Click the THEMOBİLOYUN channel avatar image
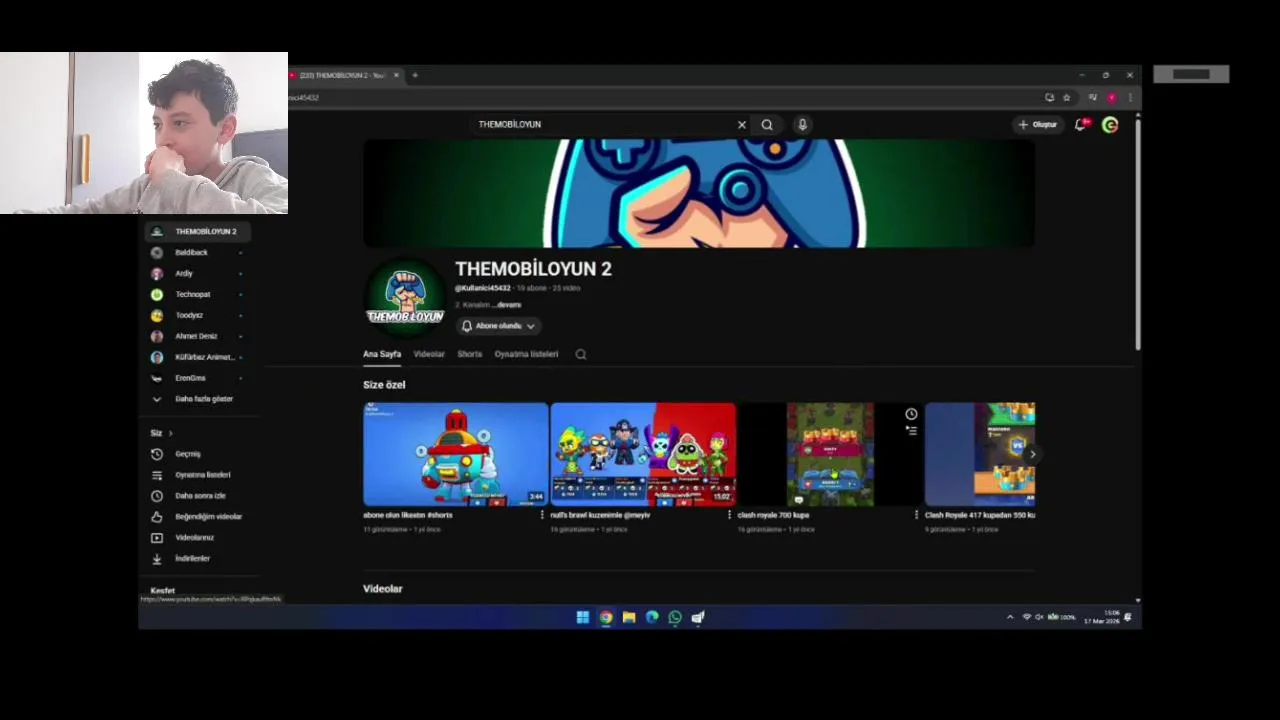 [x=405, y=296]
